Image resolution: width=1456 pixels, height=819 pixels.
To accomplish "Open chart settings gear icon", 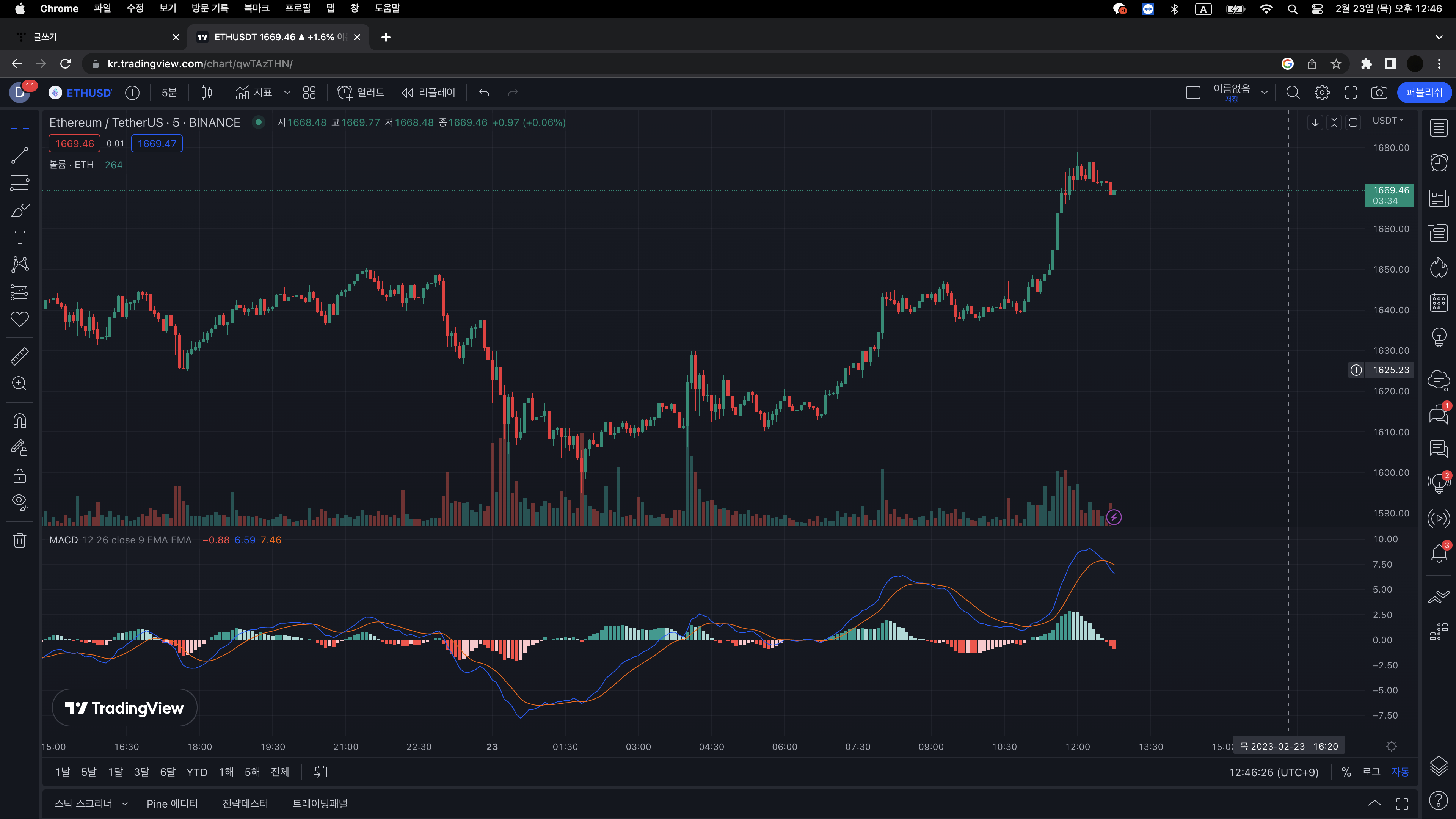I will 1321,93.
